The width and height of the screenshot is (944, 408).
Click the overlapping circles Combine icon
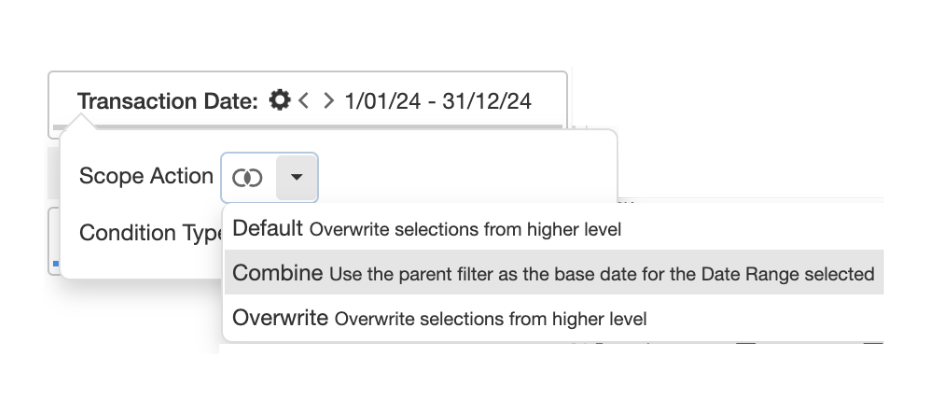point(247,178)
